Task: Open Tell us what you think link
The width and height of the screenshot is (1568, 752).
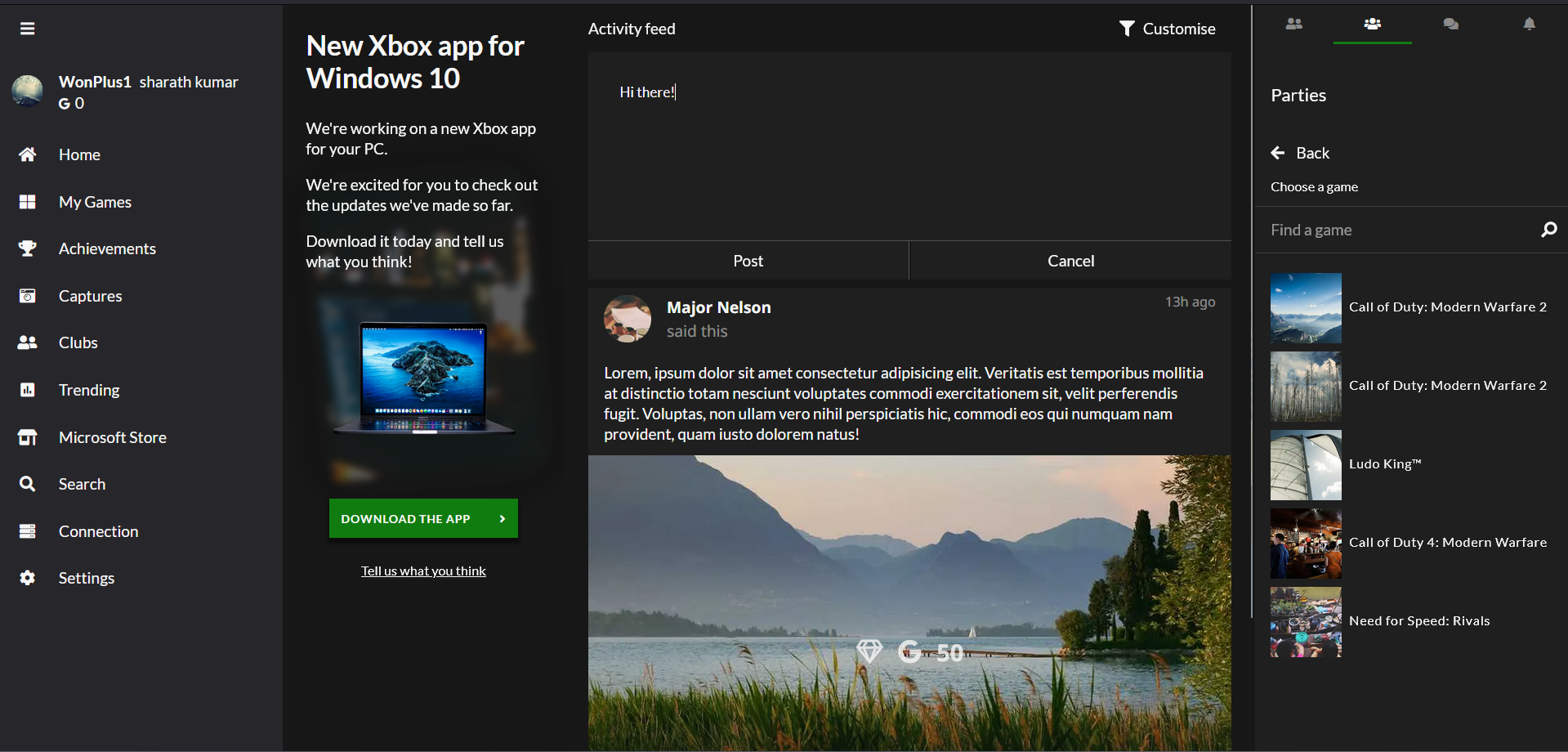Action: click(x=423, y=571)
